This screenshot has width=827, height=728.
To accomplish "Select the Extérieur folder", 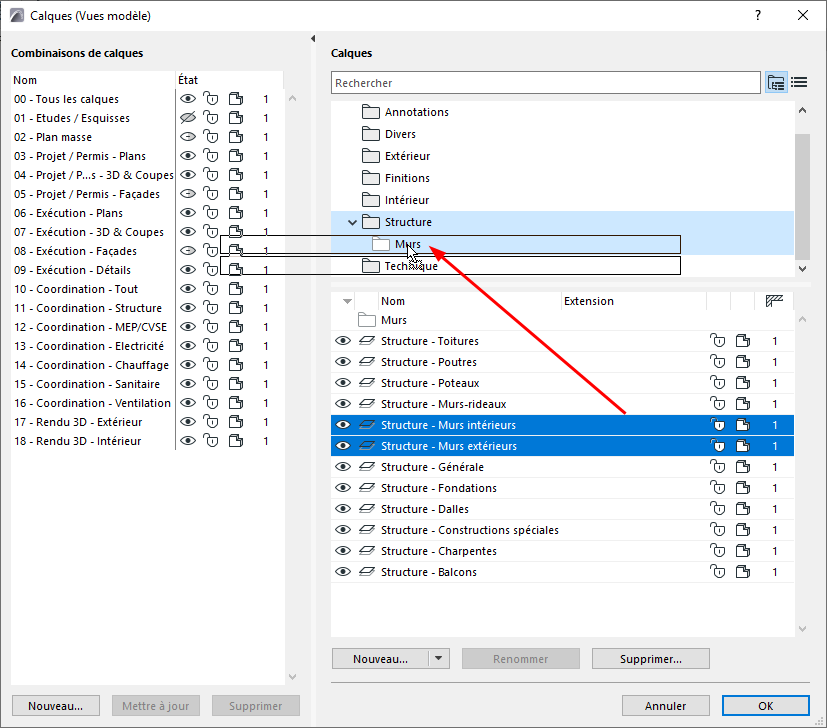I will click(407, 156).
